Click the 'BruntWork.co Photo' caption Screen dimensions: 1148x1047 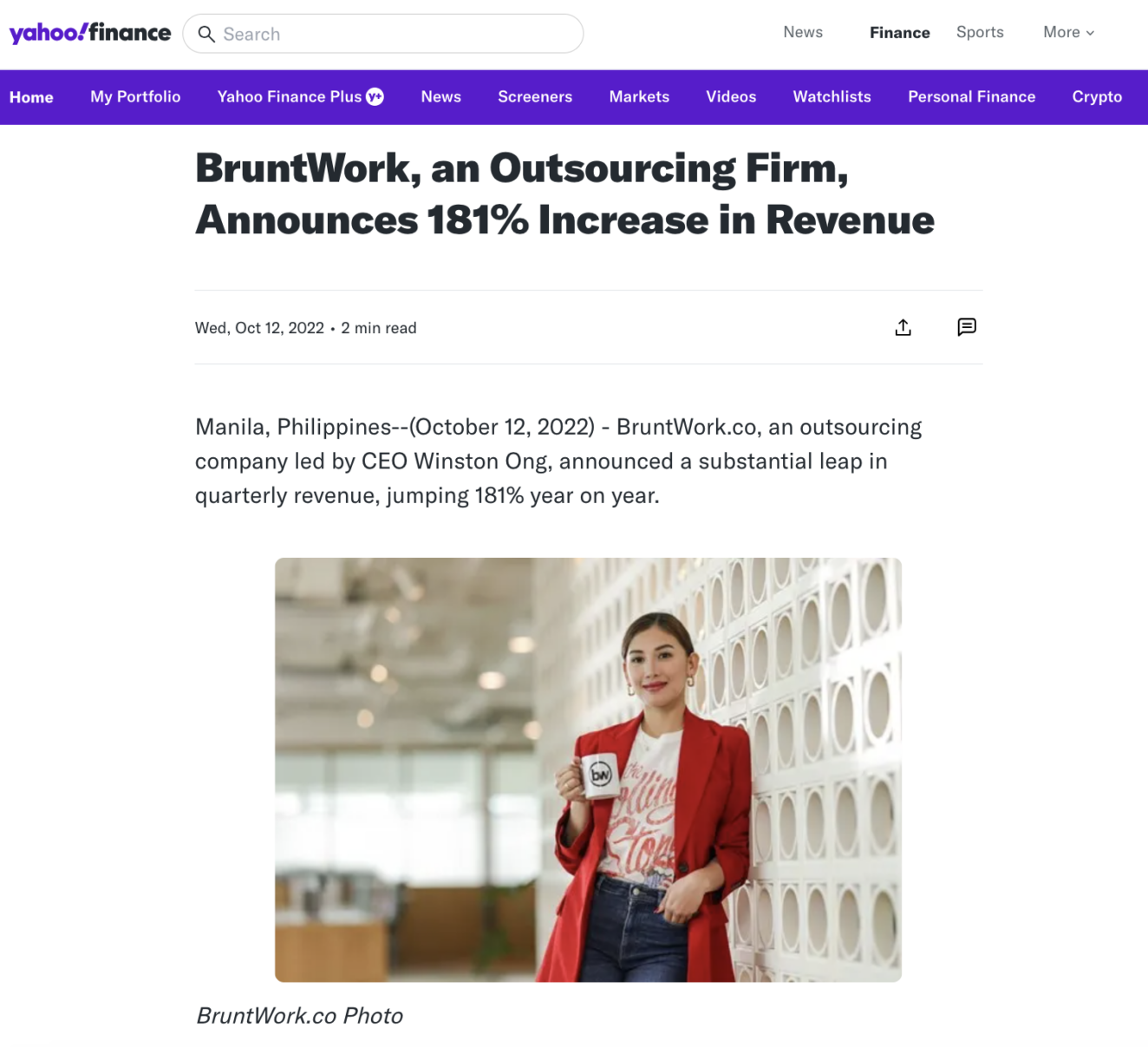[x=299, y=1016]
